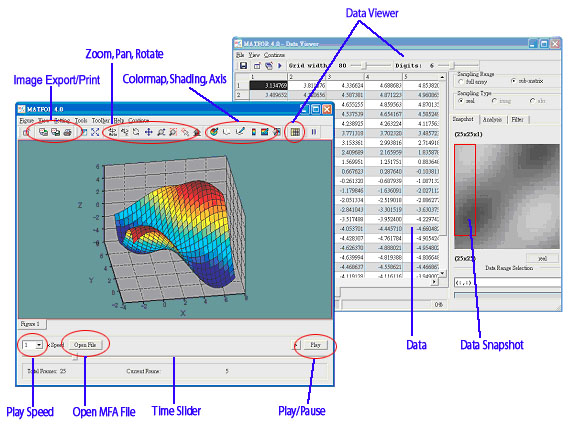This screenshot has width=570, height=427.
Task: Click the data table scroll up arrow
Action: [x=442, y=77]
